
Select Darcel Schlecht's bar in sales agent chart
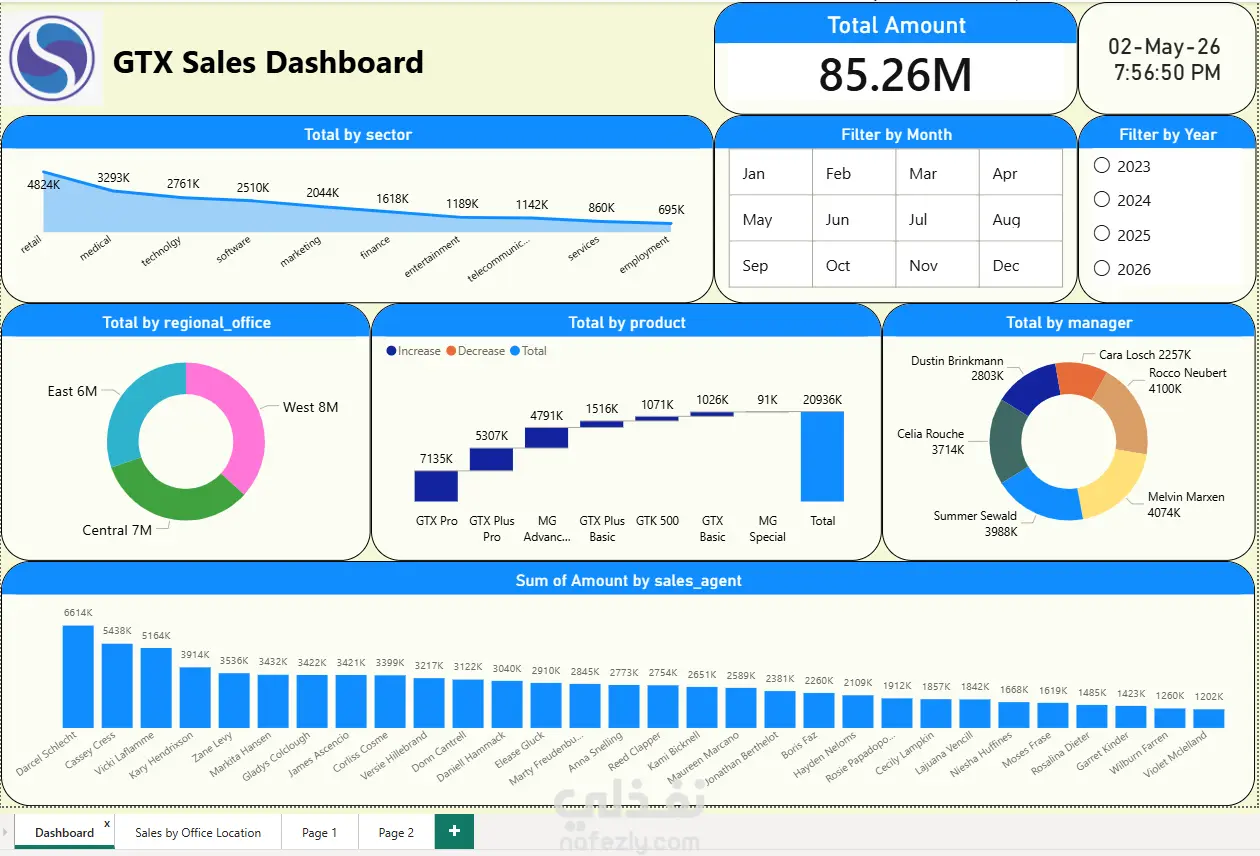click(78, 676)
